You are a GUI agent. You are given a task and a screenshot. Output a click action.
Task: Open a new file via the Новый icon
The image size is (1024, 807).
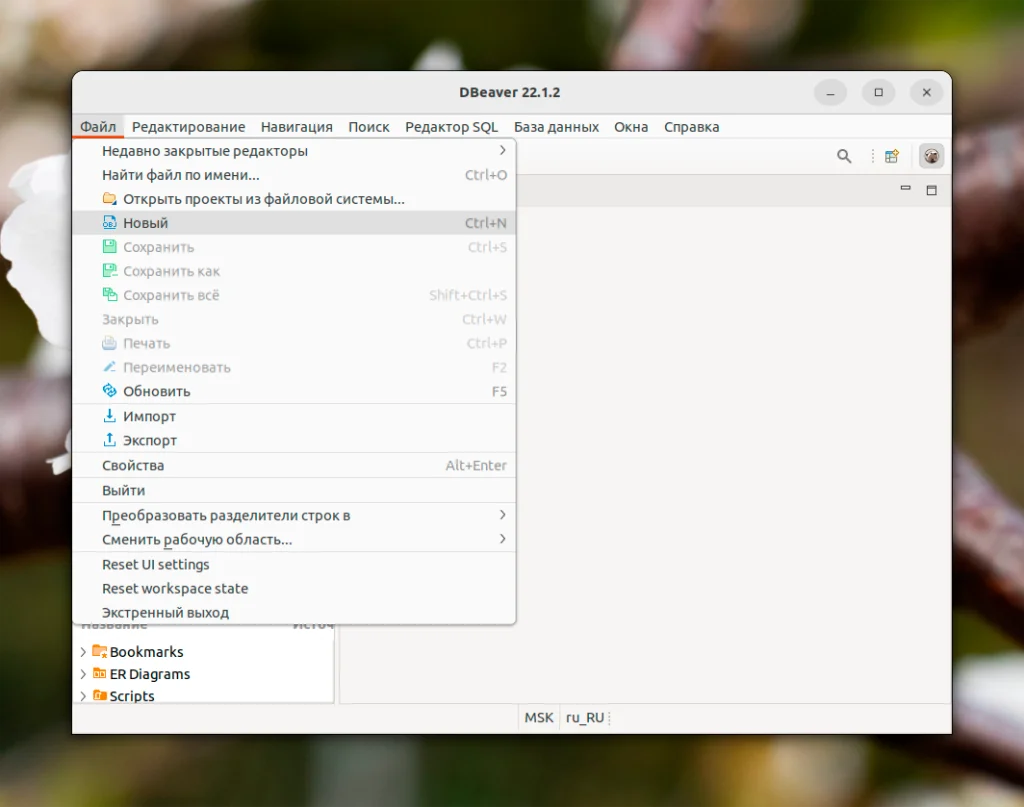coord(110,222)
